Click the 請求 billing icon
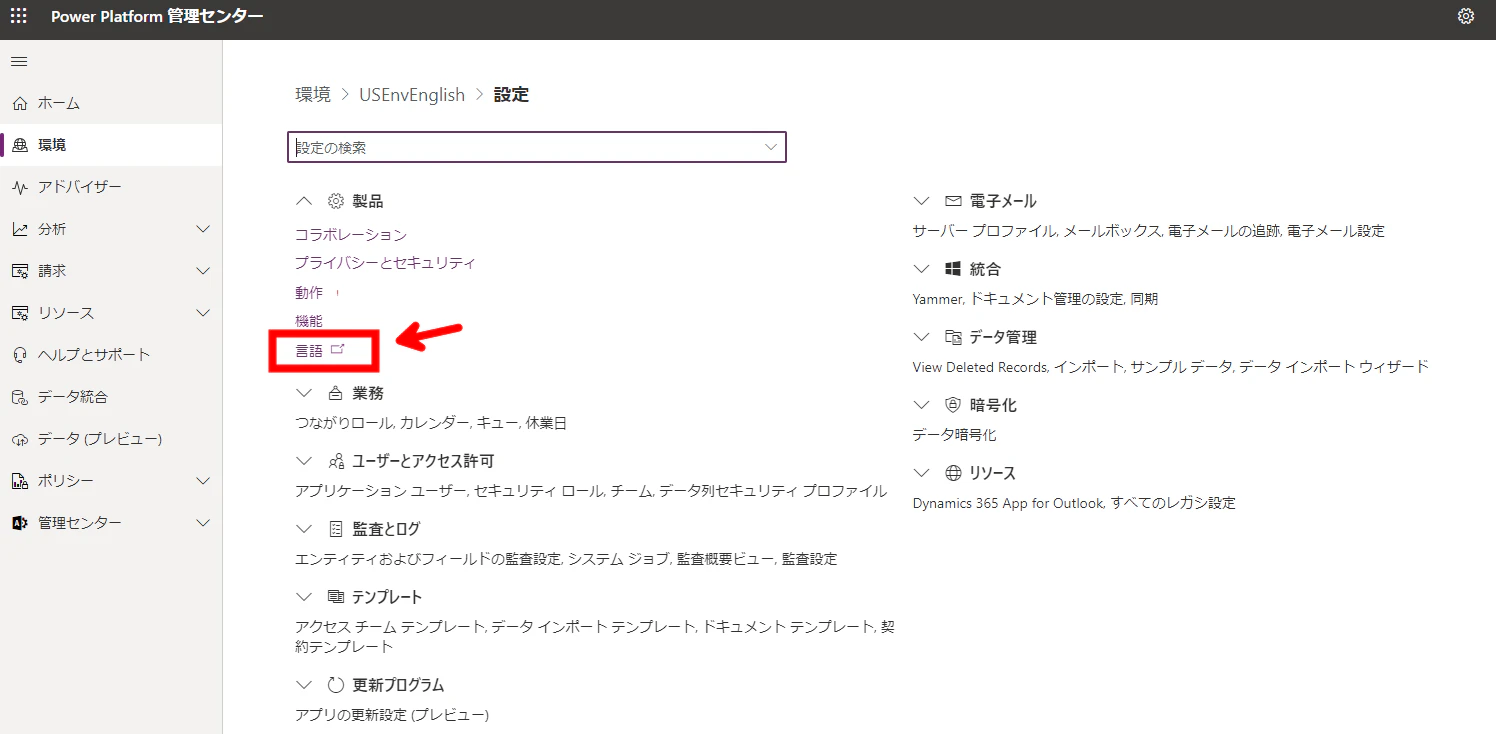Image resolution: width=1496 pixels, height=734 pixels. 19,271
